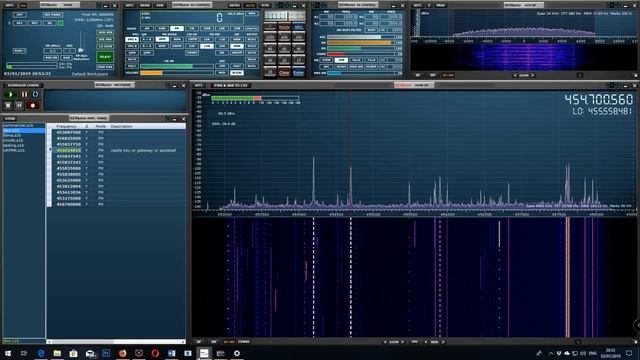Screen dimensions: 640x360
Task: Select CW mode in RX Control
Action: (x=192, y=29)
